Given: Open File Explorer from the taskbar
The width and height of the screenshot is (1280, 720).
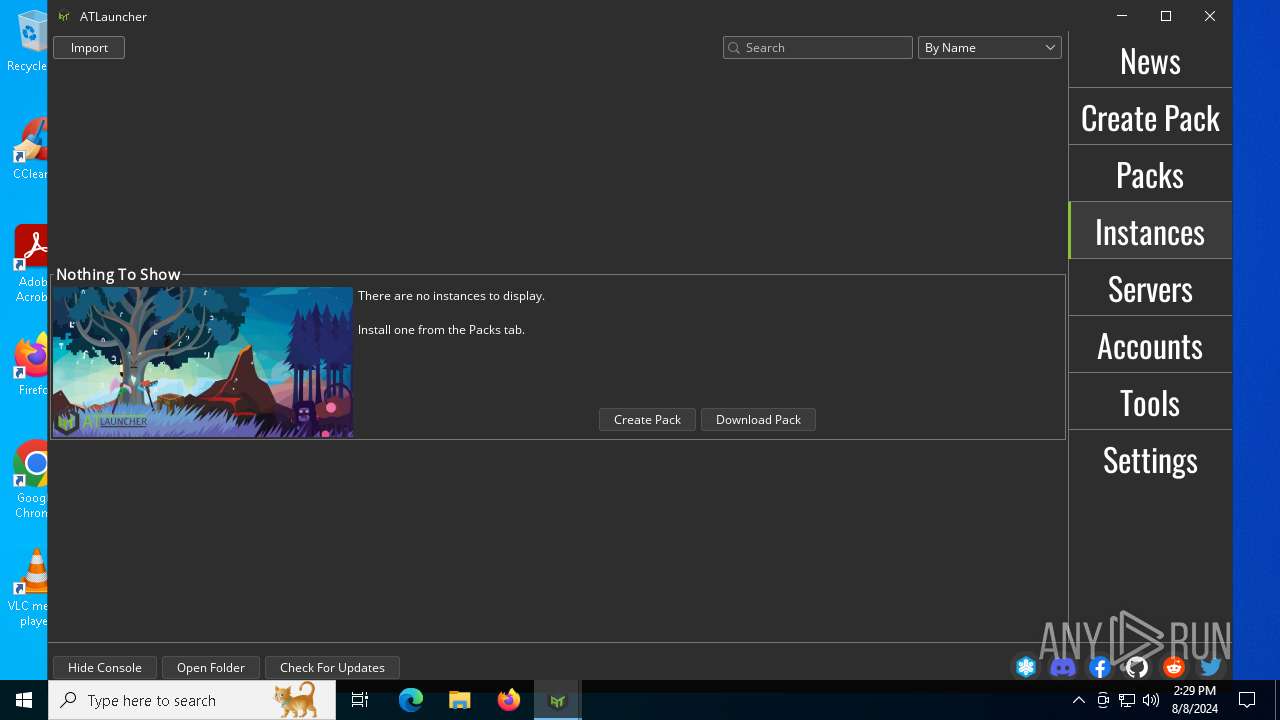Looking at the screenshot, I should click(x=460, y=700).
